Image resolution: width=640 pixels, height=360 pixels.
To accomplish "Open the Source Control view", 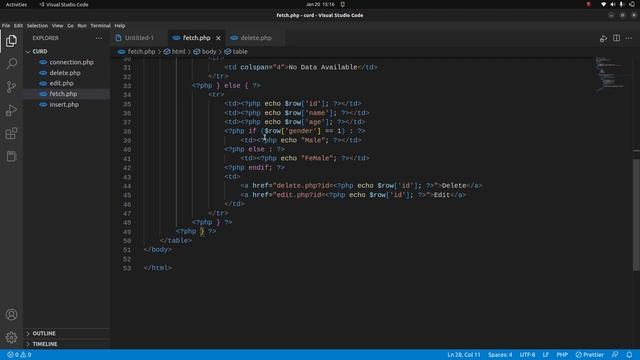I will (x=11, y=87).
